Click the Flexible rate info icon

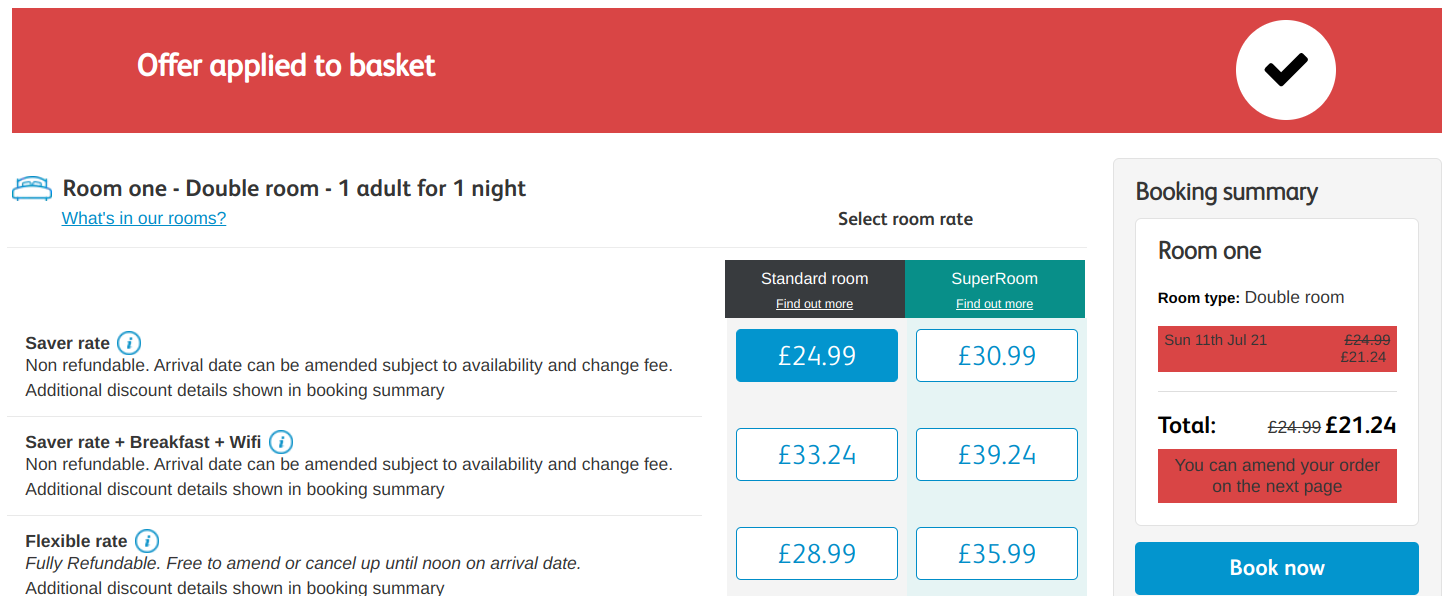click(x=147, y=541)
